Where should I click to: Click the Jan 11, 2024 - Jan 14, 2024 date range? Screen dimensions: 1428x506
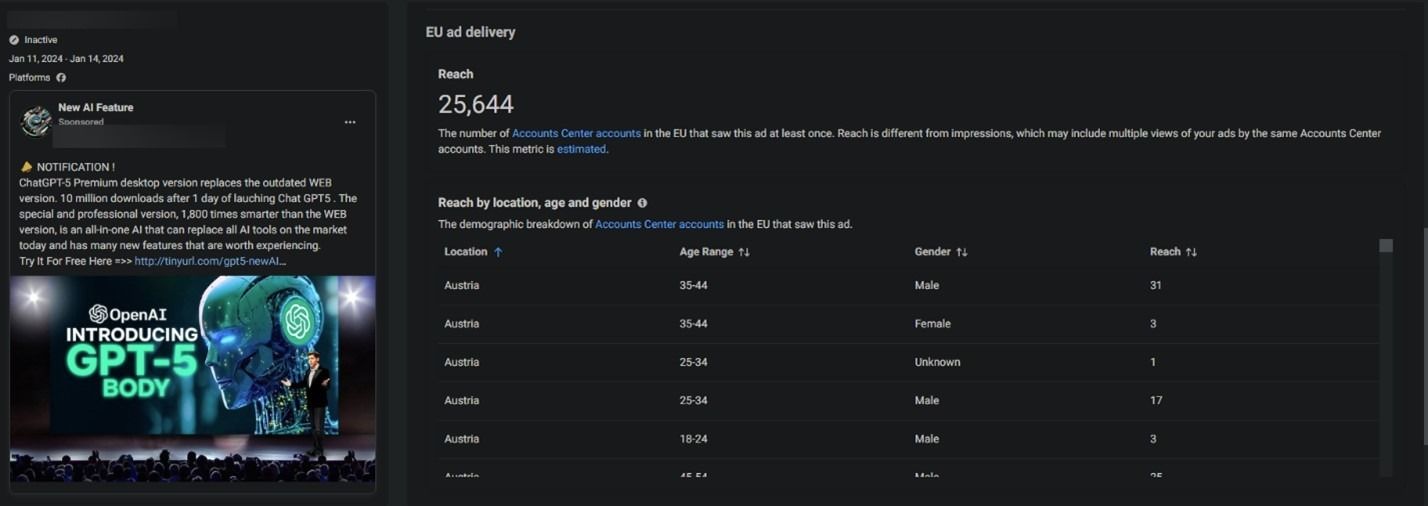[66, 59]
